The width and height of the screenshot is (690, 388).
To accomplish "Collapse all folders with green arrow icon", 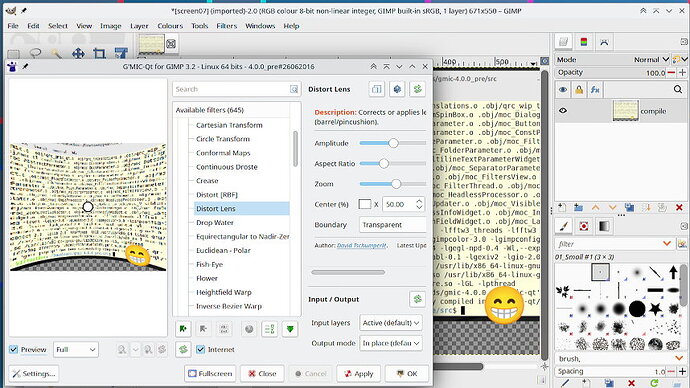I will [x=290, y=329].
